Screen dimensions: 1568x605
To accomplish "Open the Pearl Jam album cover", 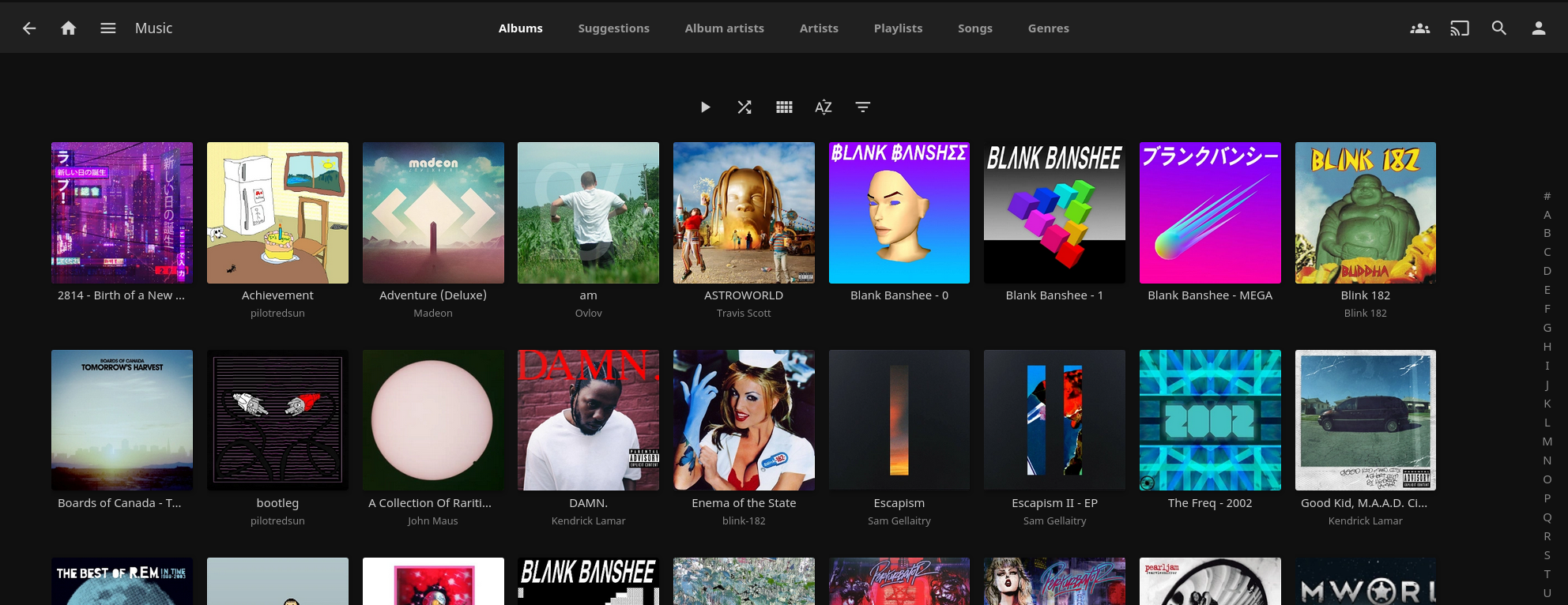I will (x=1210, y=581).
